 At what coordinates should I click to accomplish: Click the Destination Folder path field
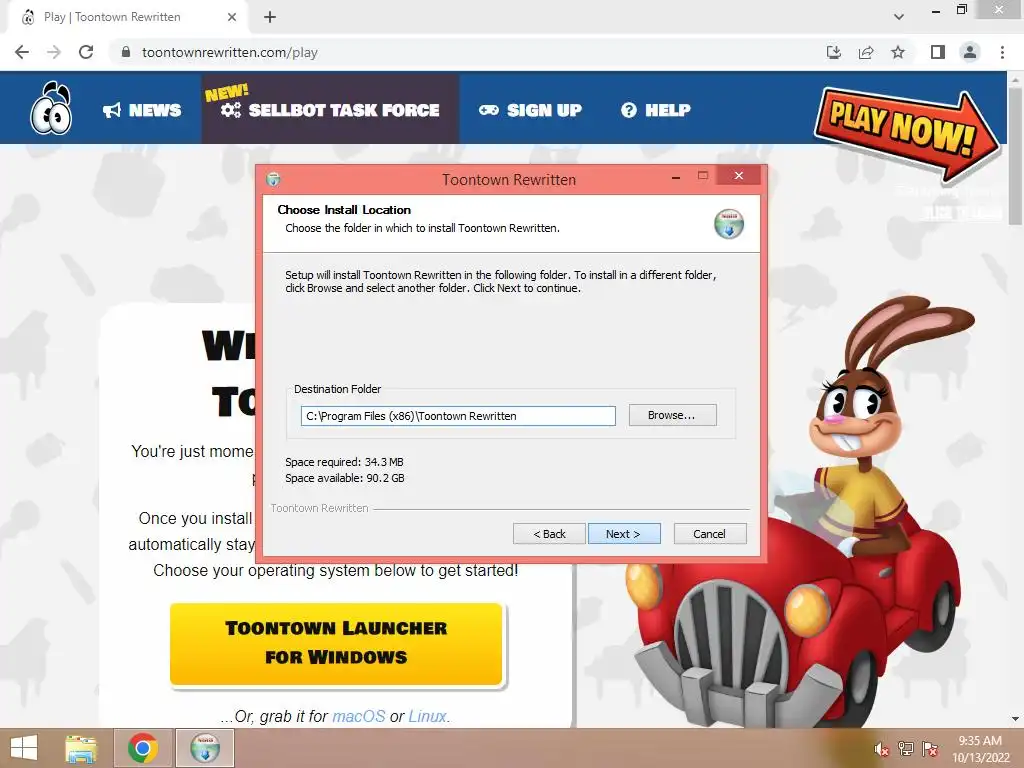458,416
